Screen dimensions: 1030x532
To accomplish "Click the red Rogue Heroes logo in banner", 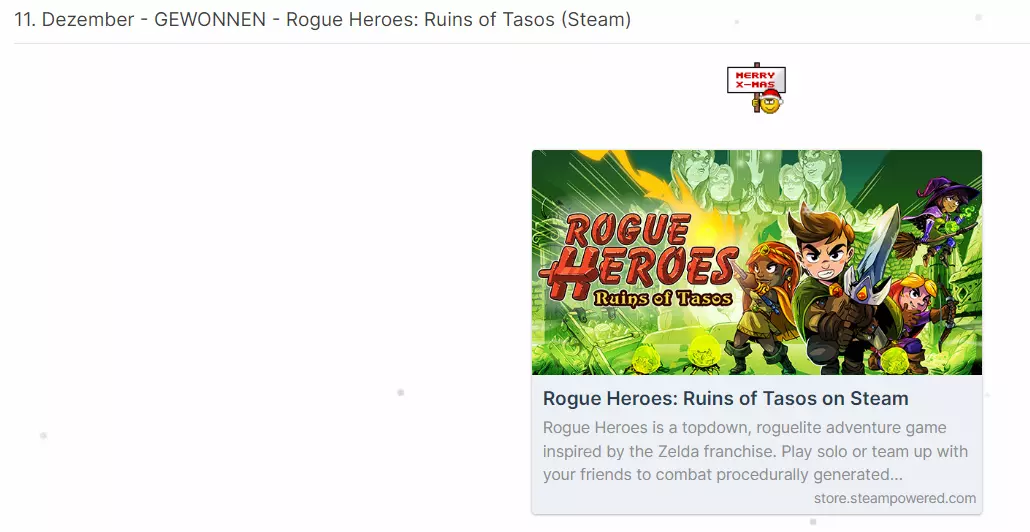I will [637, 259].
